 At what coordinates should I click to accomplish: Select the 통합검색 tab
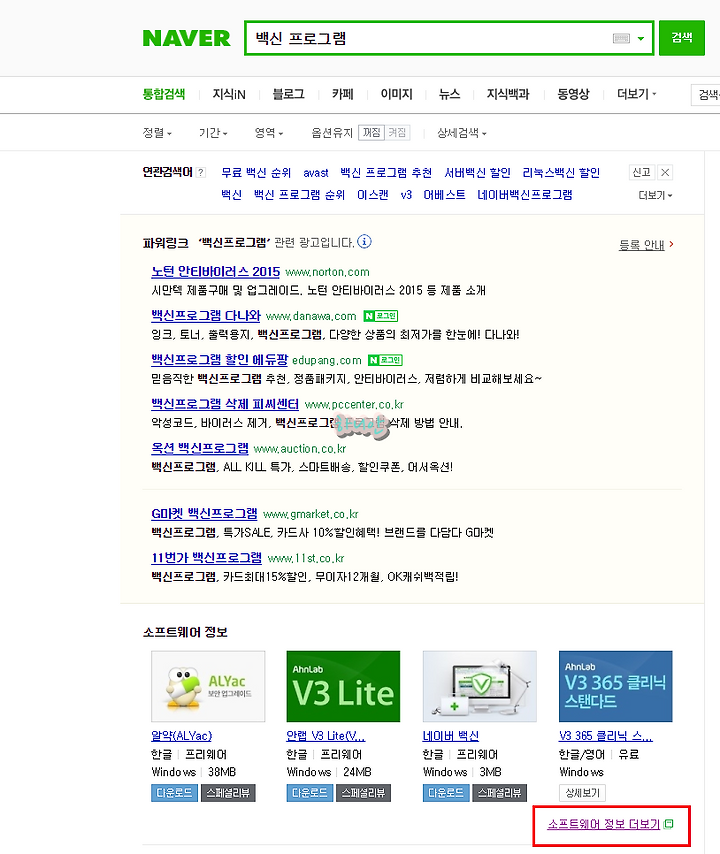[x=164, y=94]
